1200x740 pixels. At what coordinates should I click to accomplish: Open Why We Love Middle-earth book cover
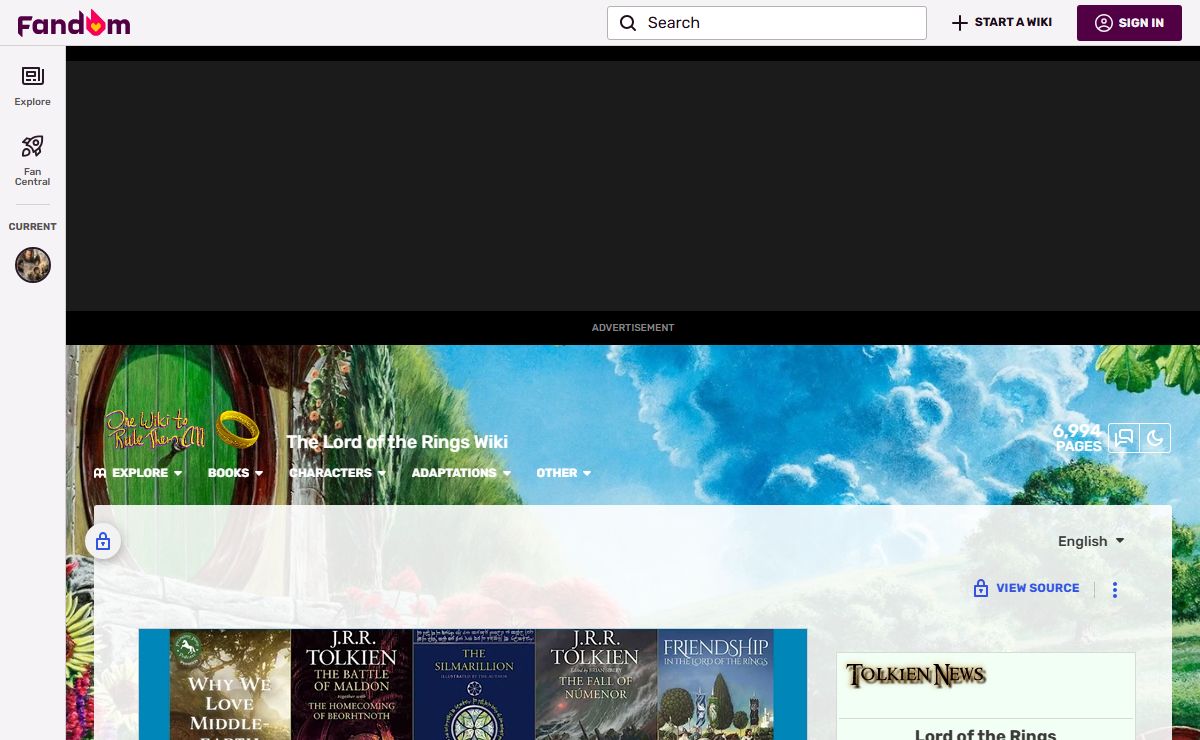point(230,685)
